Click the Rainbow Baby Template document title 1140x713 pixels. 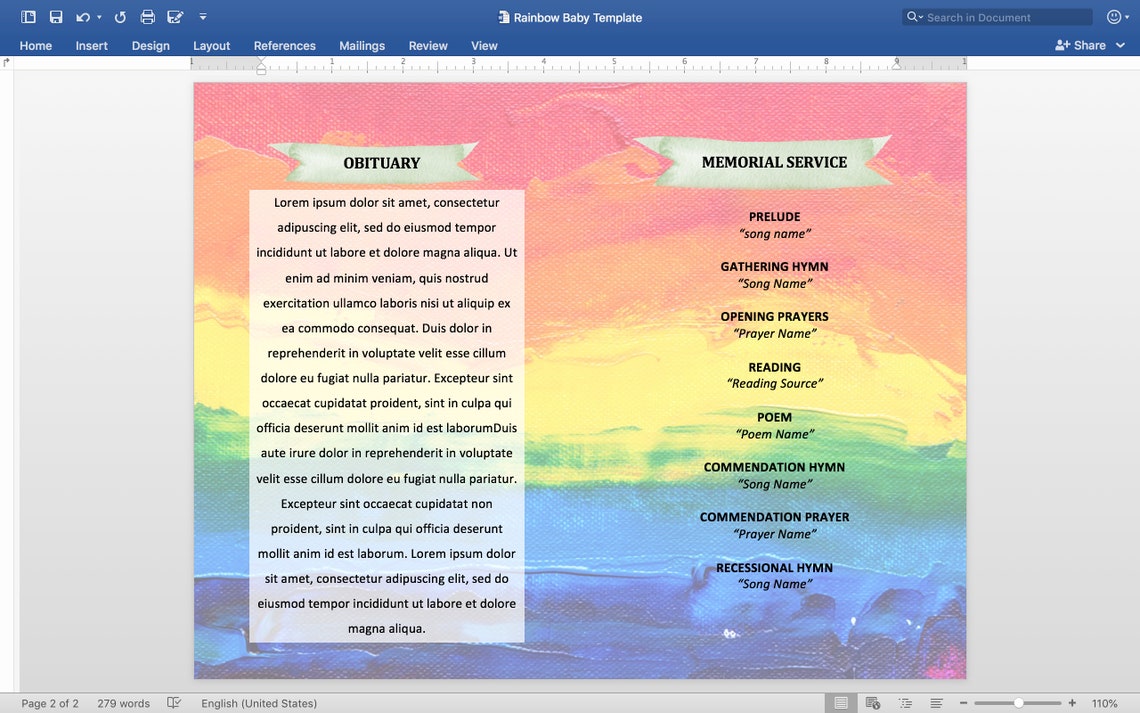click(577, 17)
